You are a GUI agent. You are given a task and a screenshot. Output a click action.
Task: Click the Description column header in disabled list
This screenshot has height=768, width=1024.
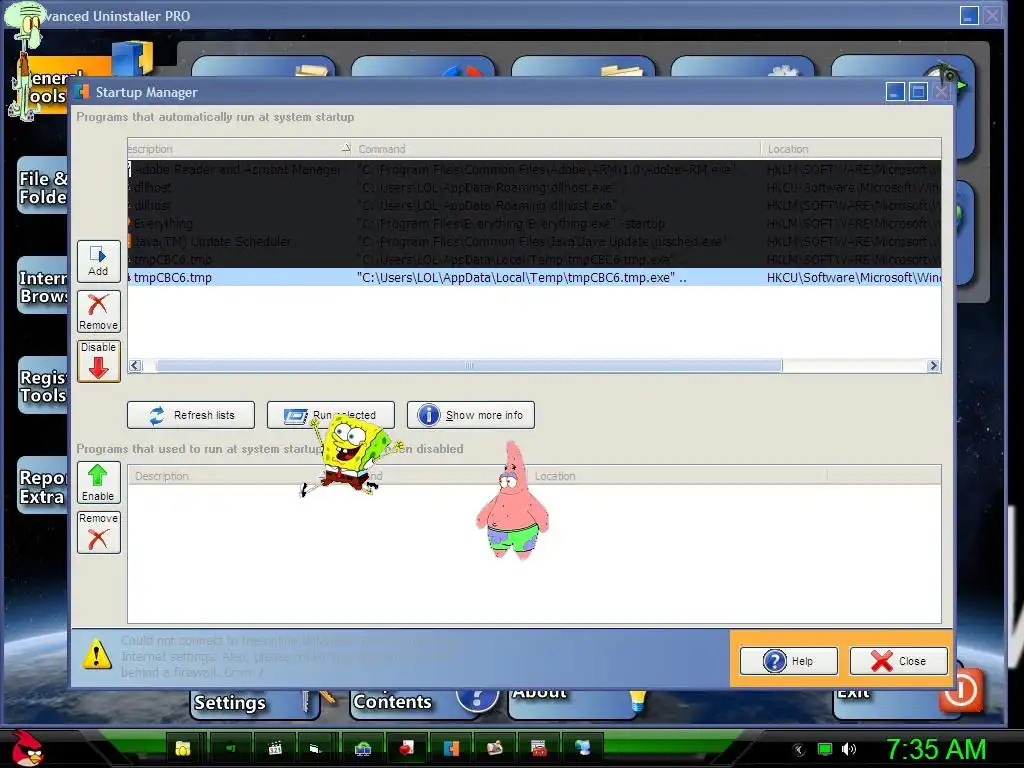pos(161,476)
